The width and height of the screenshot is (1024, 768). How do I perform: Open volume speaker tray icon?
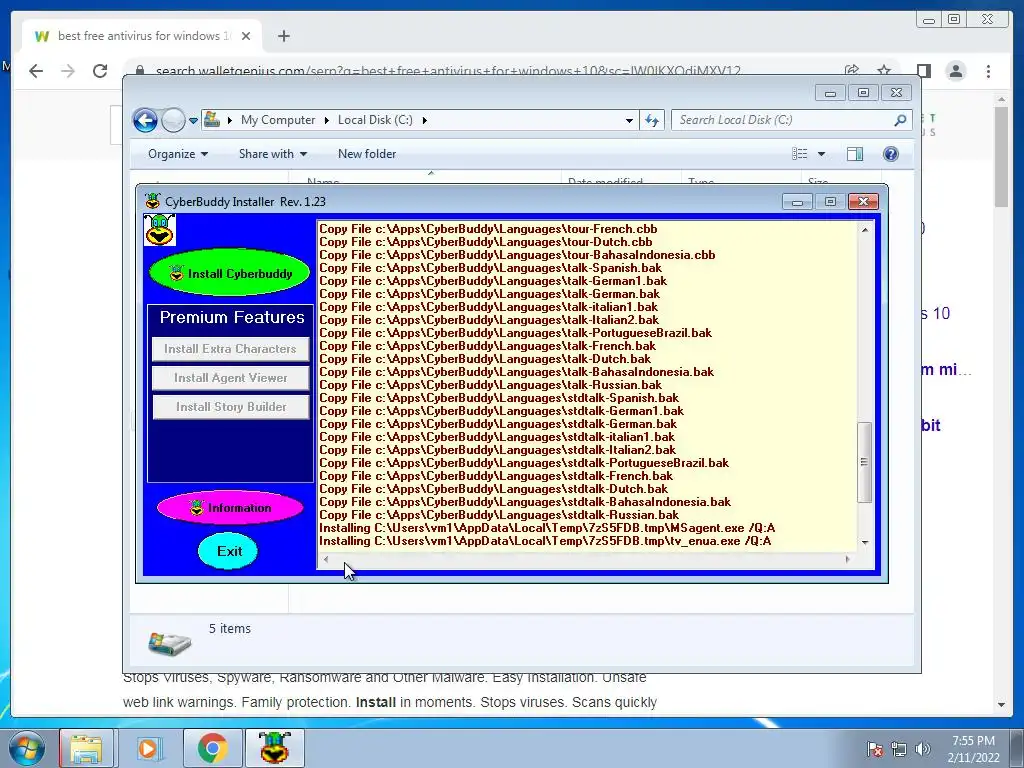(922, 749)
